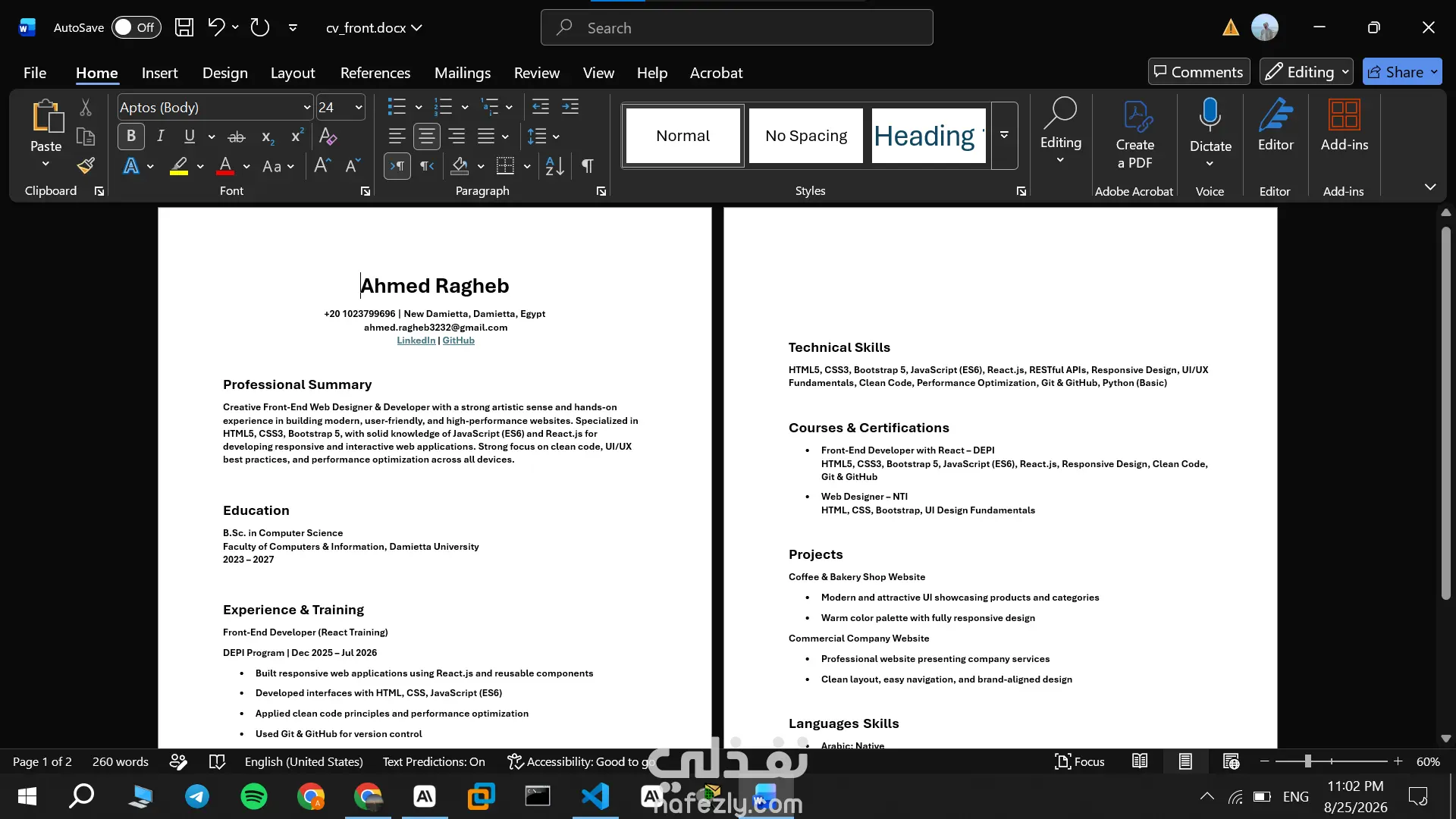Open the Layout ribbon tab
The height and width of the screenshot is (819, 1456).
pyautogui.click(x=293, y=73)
